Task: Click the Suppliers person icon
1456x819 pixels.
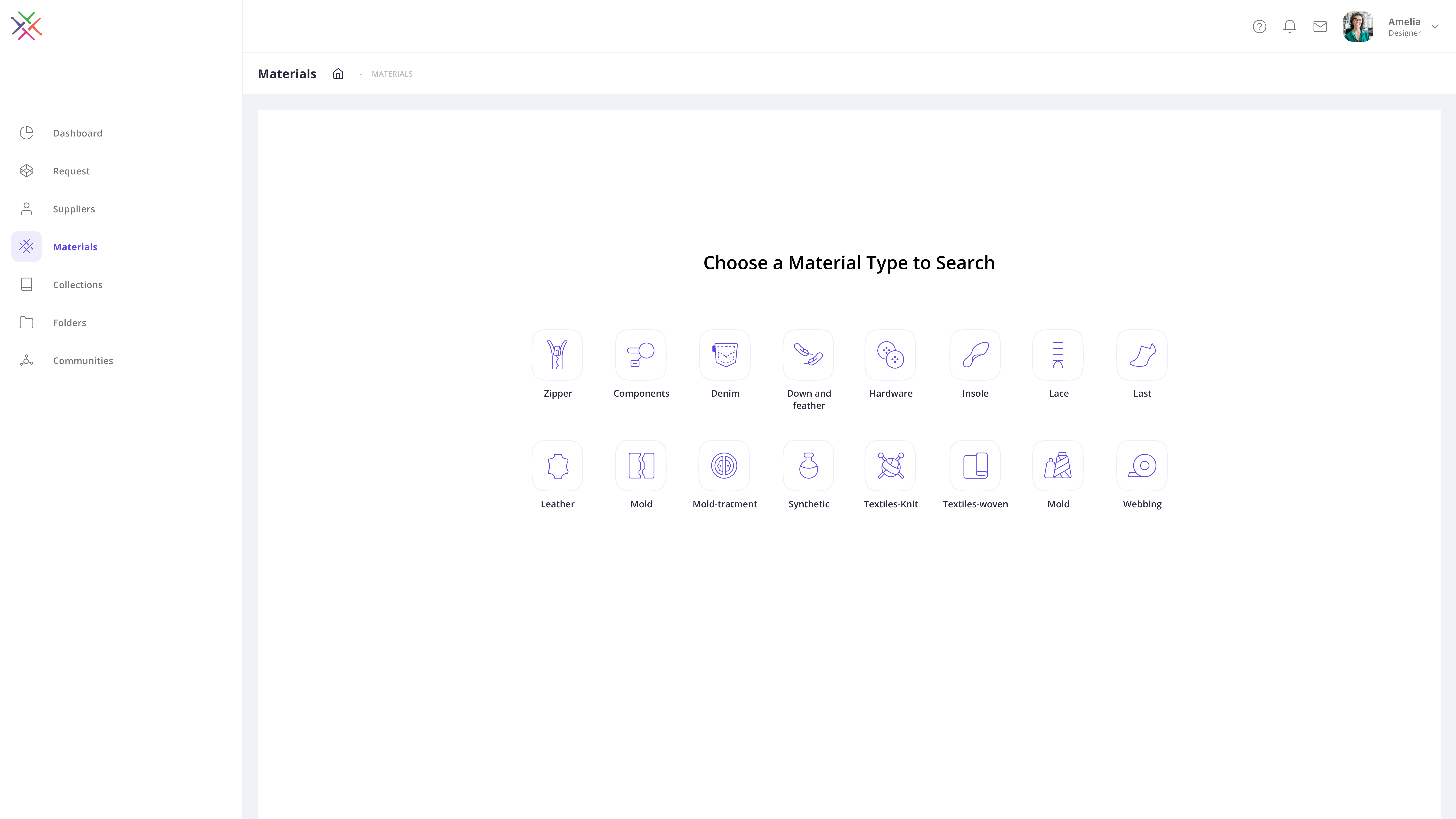Action: click(27, 209)
